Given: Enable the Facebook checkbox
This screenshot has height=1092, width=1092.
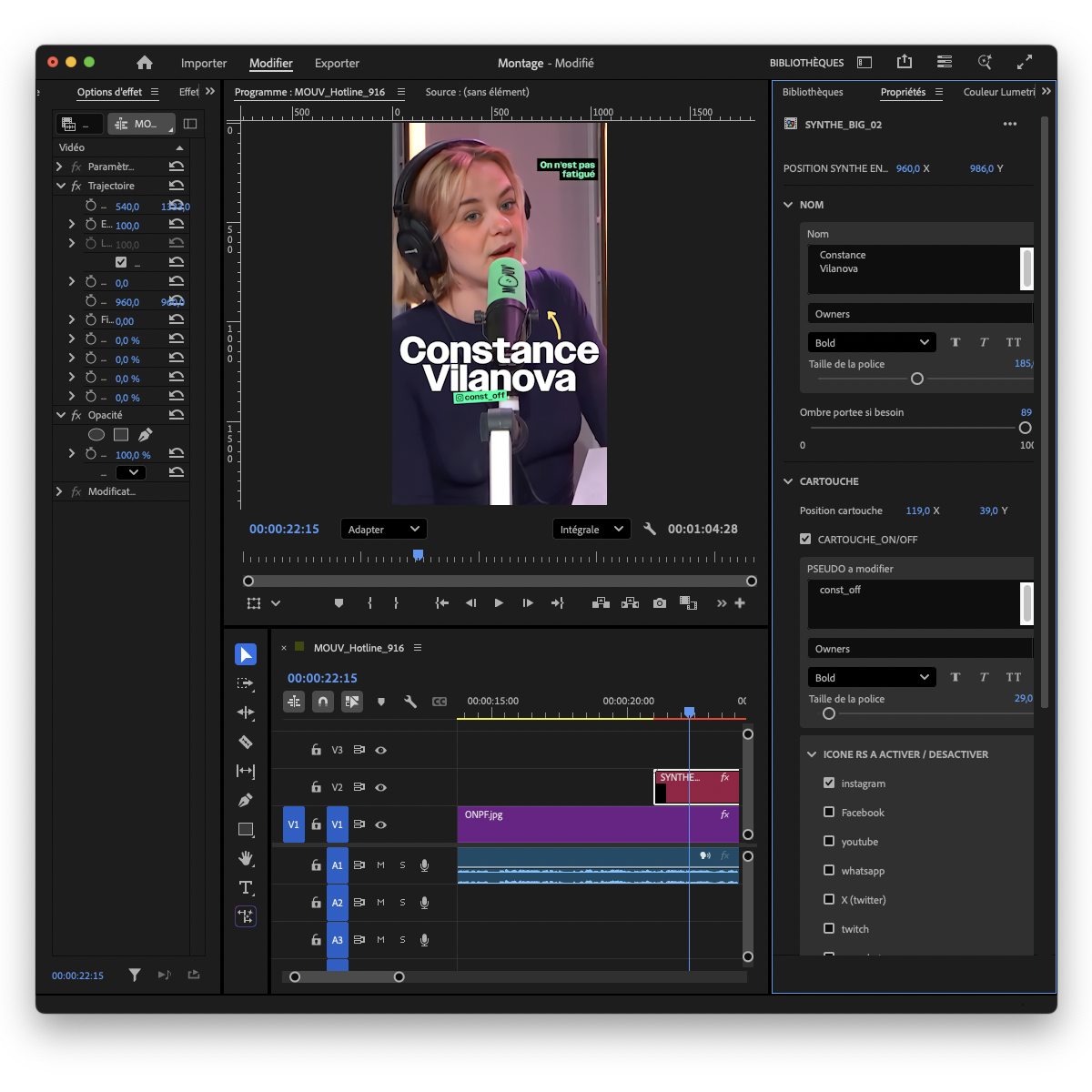Looking at the screenshot, I should pos(829,812).
